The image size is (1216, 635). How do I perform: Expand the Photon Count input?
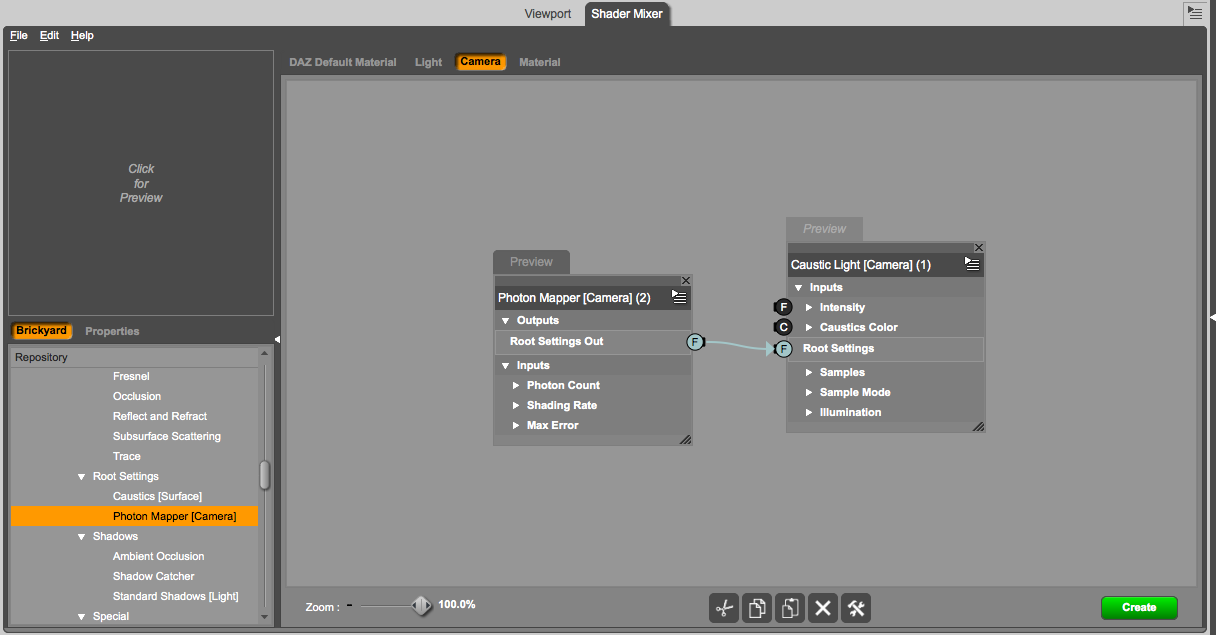point(517,386)
